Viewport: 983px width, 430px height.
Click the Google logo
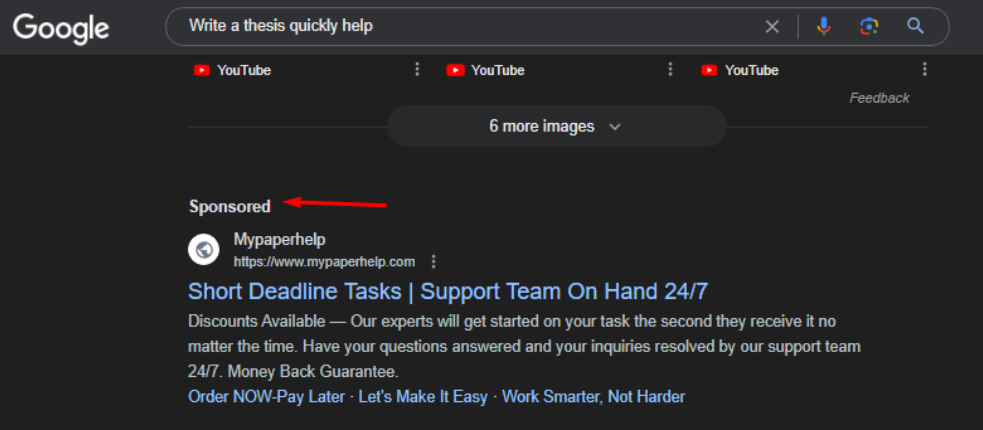(61, 27)
